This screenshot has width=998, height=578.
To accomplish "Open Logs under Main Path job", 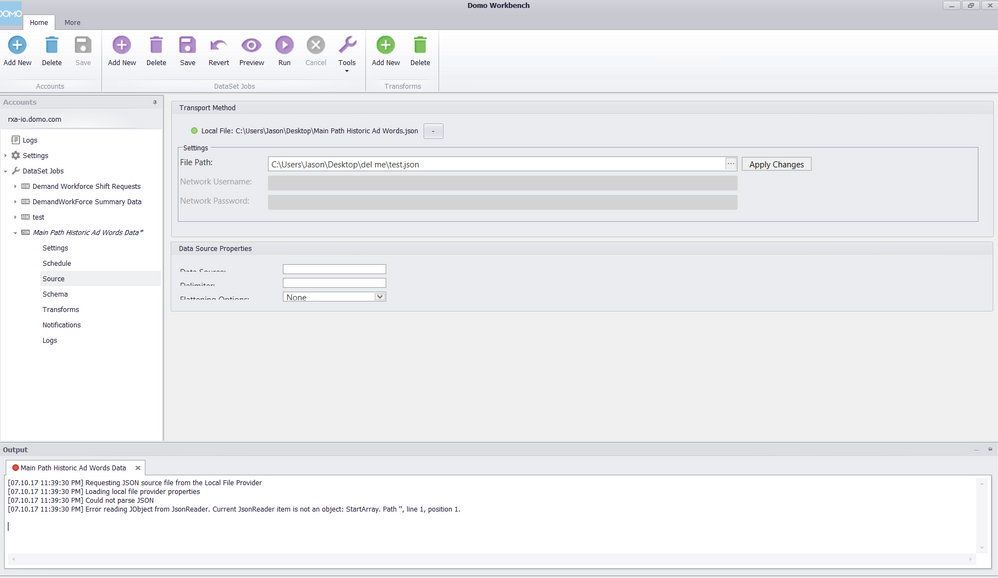I will click(50, 341).
